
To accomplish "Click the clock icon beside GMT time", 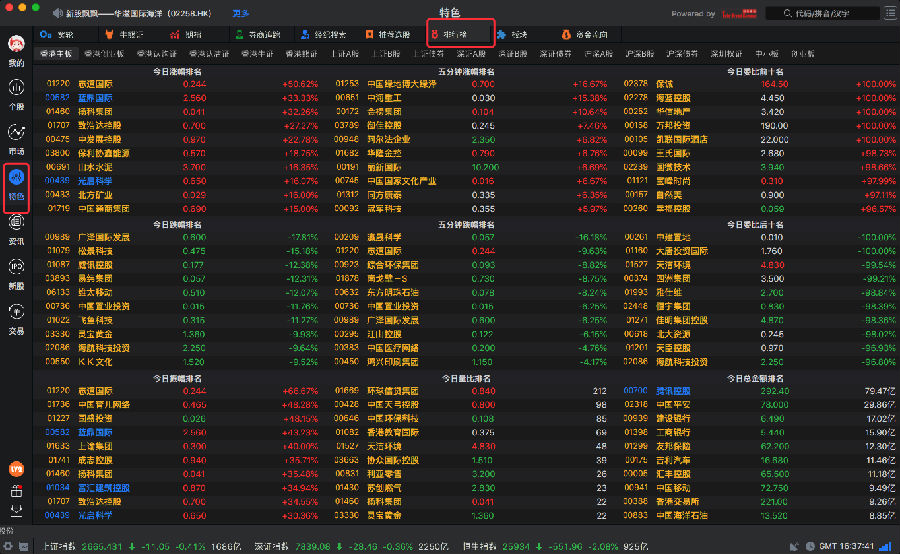I will click(810, 547).
